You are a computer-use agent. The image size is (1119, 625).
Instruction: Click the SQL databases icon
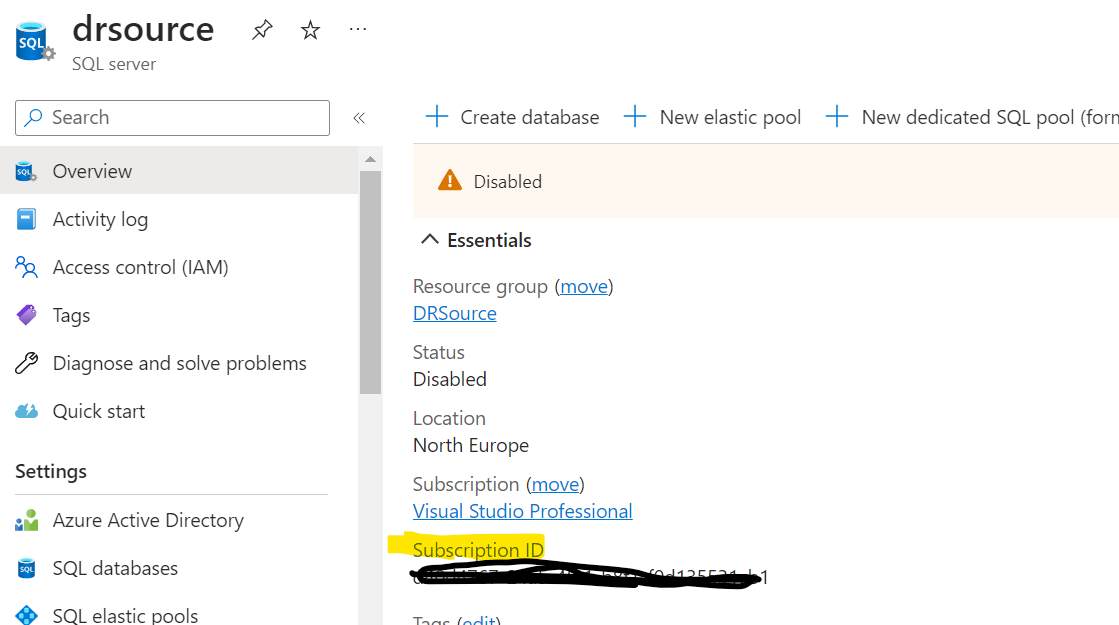pyautogui.click(x=26, y=568)
